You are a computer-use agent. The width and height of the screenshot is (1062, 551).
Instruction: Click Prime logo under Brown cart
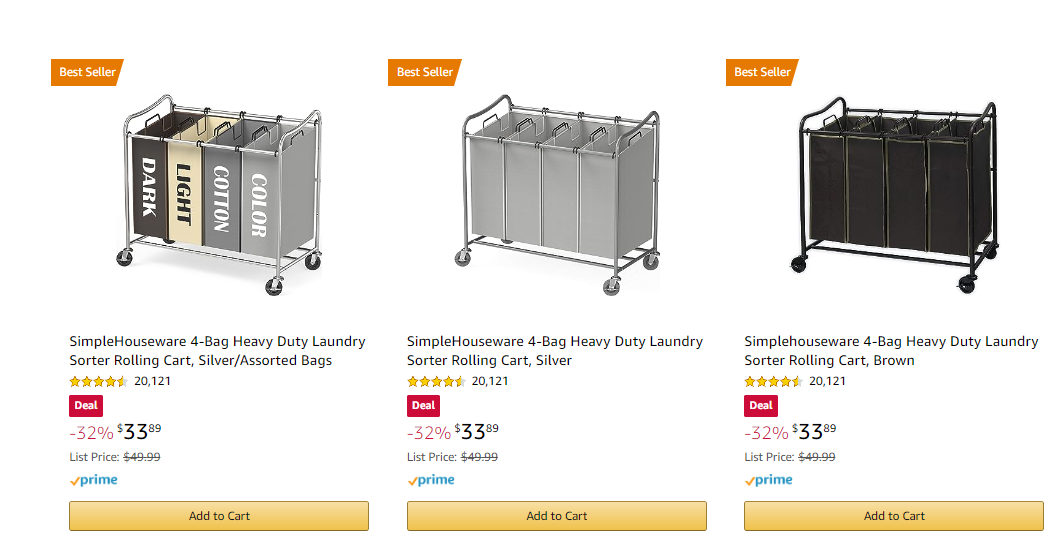(x=769, y=480)
